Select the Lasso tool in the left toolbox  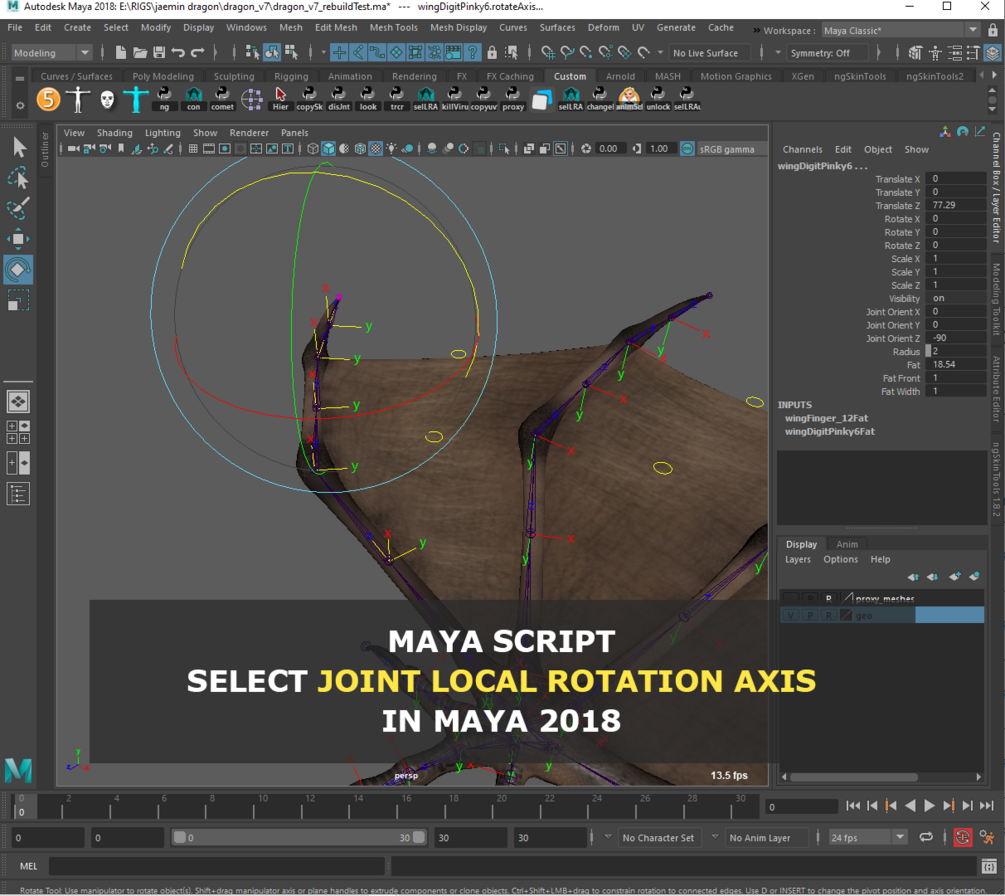point(17,178)
